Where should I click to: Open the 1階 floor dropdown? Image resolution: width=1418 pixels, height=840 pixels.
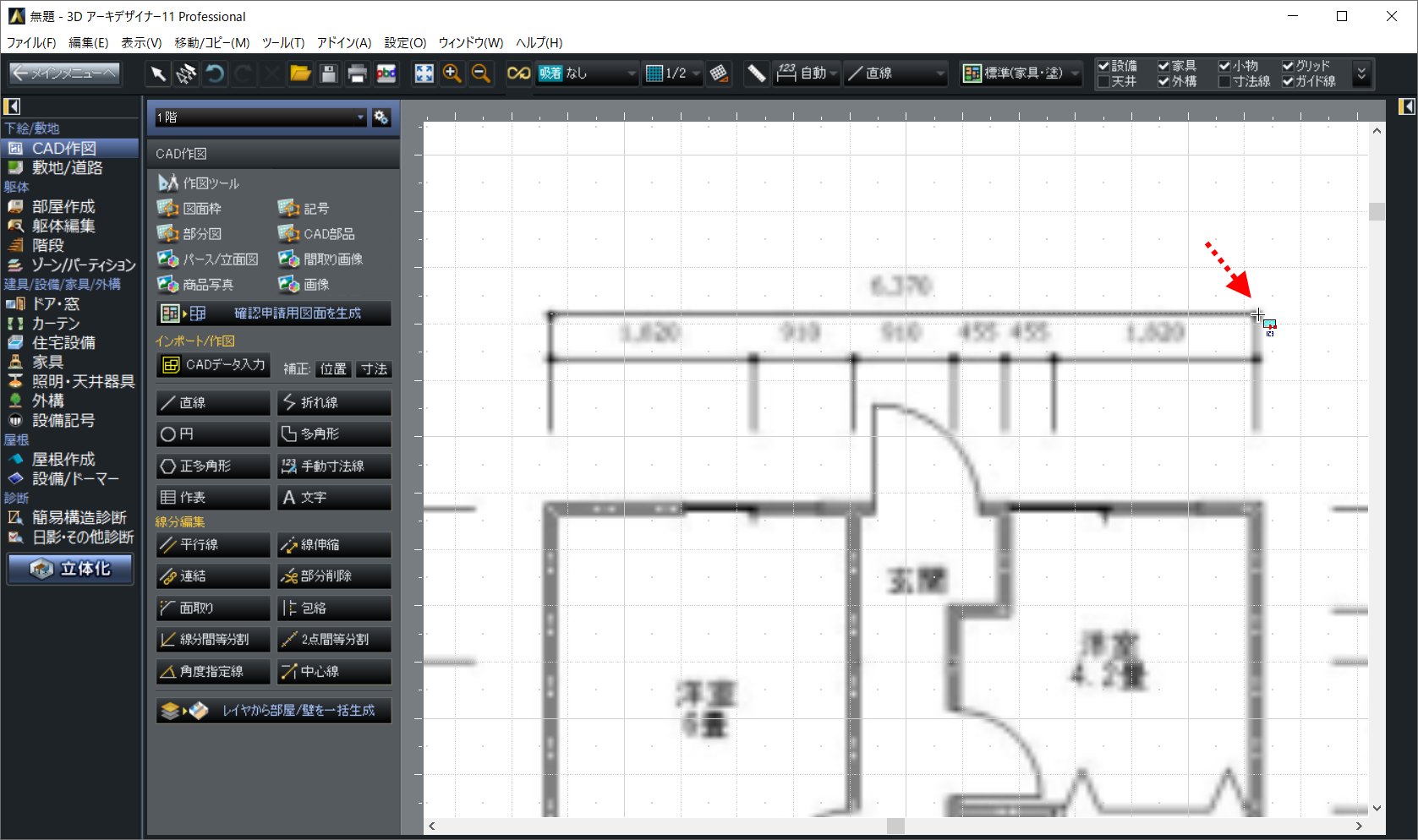coord(260,117)
